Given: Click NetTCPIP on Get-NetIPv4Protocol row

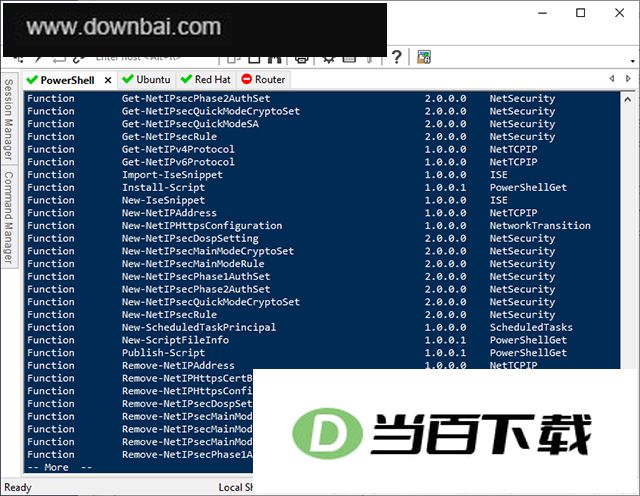Looking at the screenshot, I should 513,149.
